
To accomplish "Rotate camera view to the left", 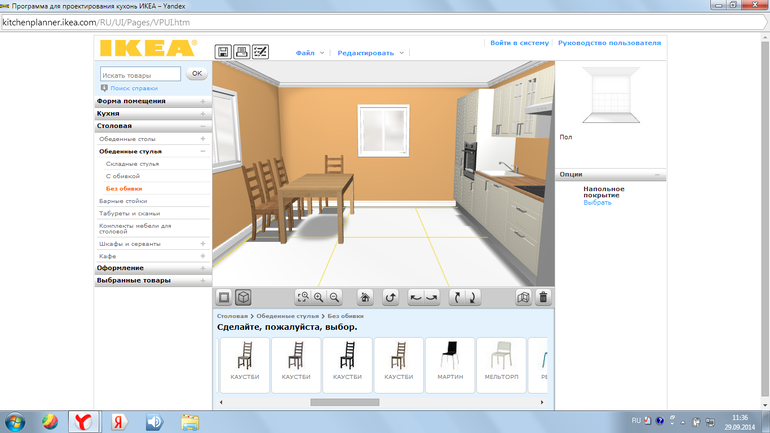I will [x=416, y=297].
